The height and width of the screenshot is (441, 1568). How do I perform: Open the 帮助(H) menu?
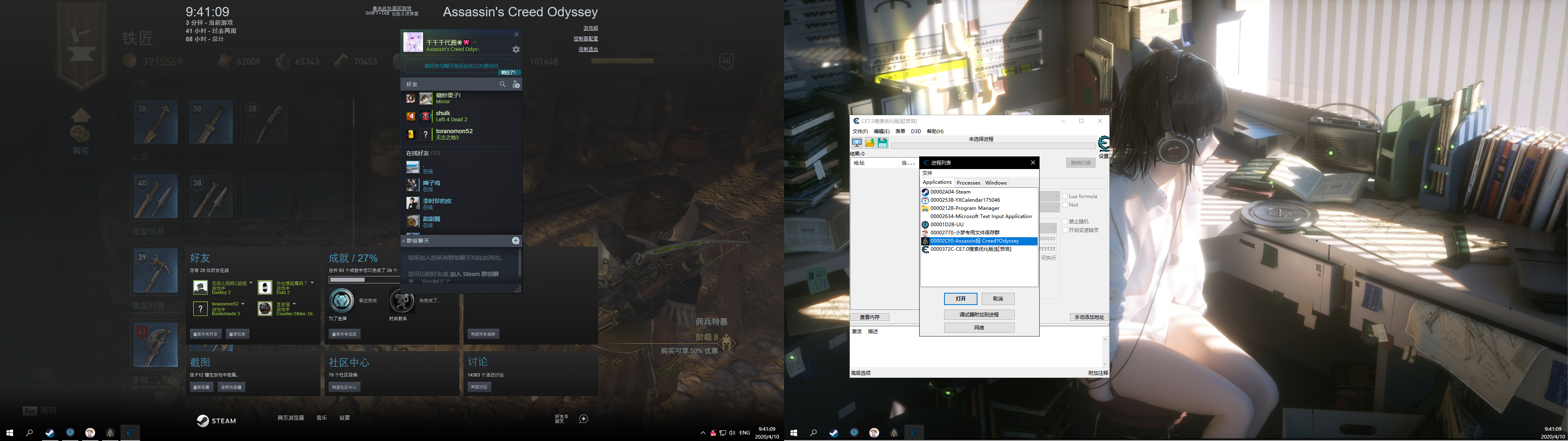(935, 131)
